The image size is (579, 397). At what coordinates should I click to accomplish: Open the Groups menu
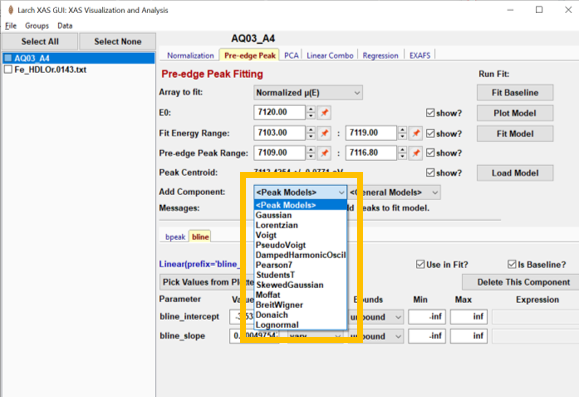click(37, 25)
